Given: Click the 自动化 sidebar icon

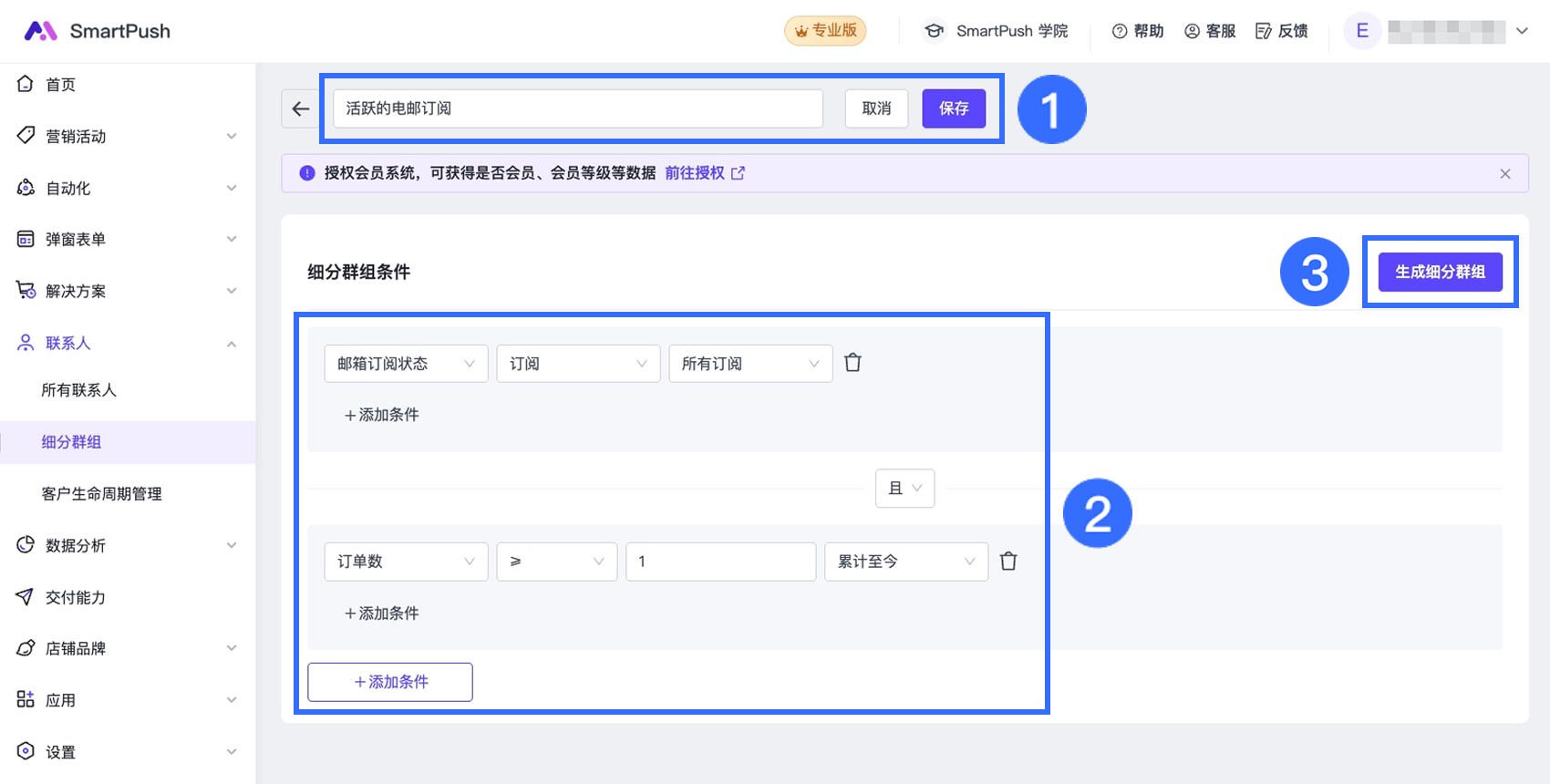Looking at the screenshot, I should tap(26, 188).
